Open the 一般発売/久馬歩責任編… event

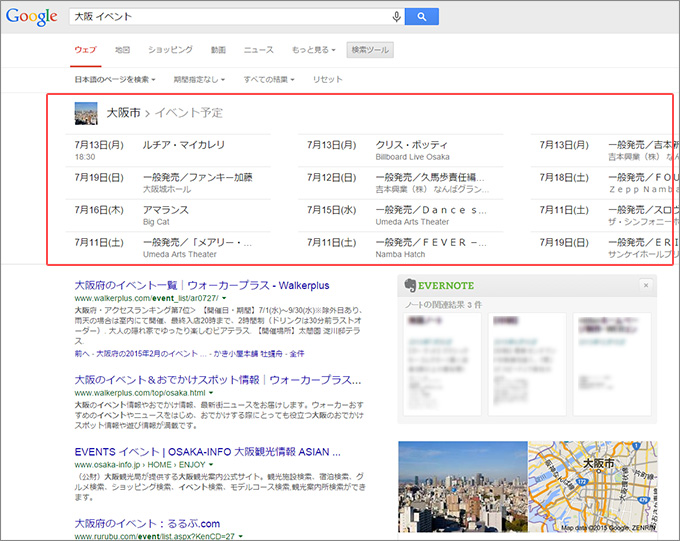[x=430, y=177]
